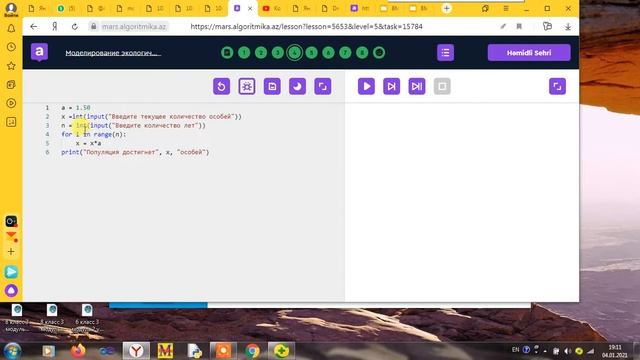
Task: Open the browser hamburger menu
Action: 506,8
